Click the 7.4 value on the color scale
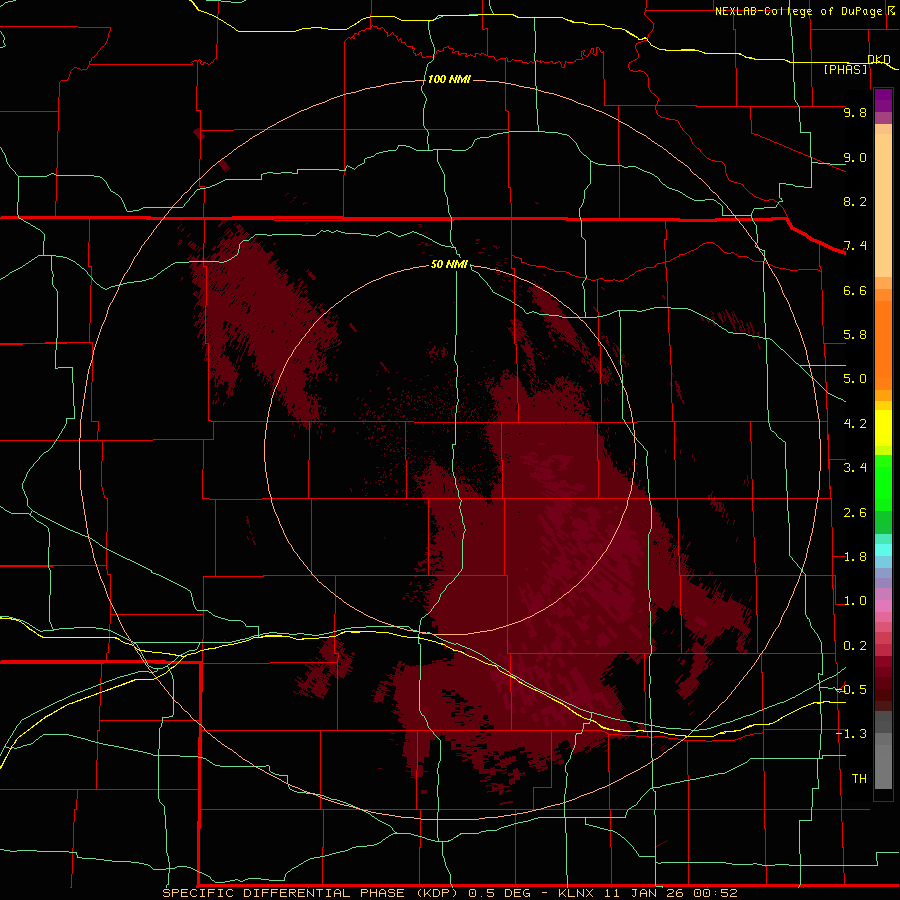 point(855,246)
